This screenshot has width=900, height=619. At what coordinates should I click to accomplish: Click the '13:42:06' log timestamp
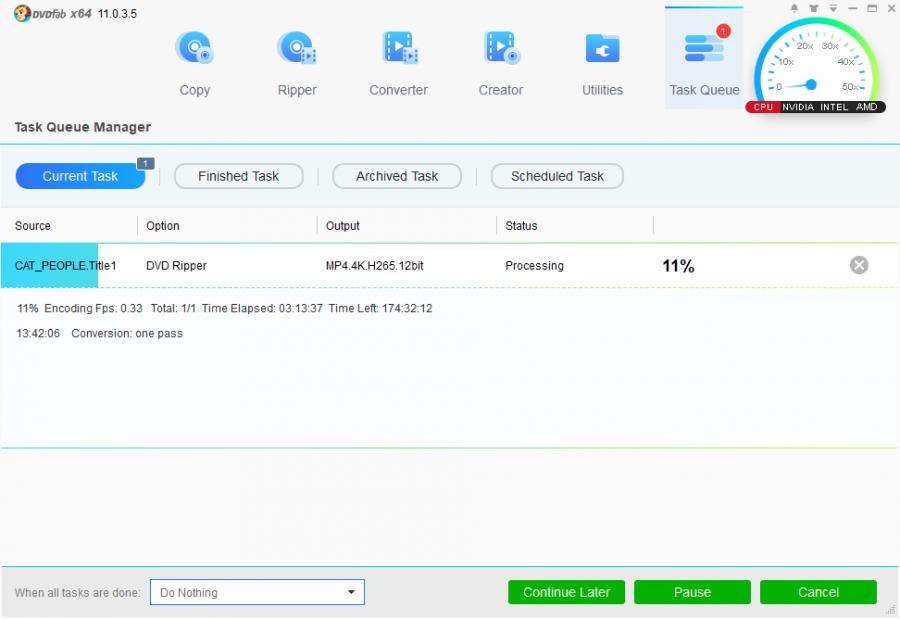(38, 333)
